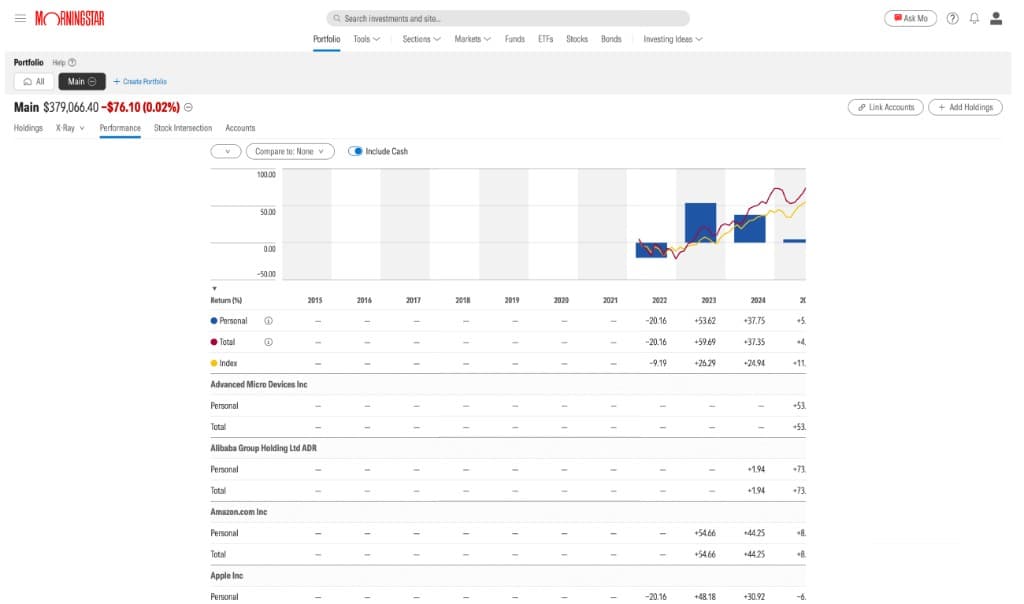The width and height of the screenshot is (1024, 604).
Task: Expand the Tools menu
Action: (x=366, y=39)
